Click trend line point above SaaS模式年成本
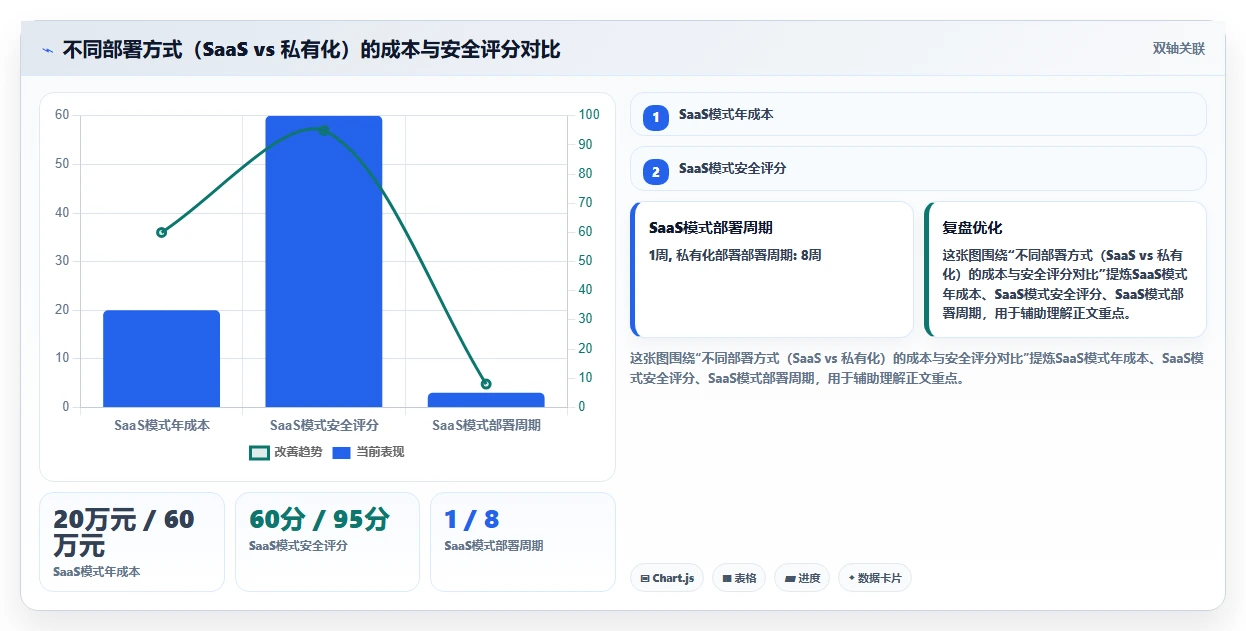Image resolution: width=1246 pixels, height=631 pixels. (x=161, y=232)
